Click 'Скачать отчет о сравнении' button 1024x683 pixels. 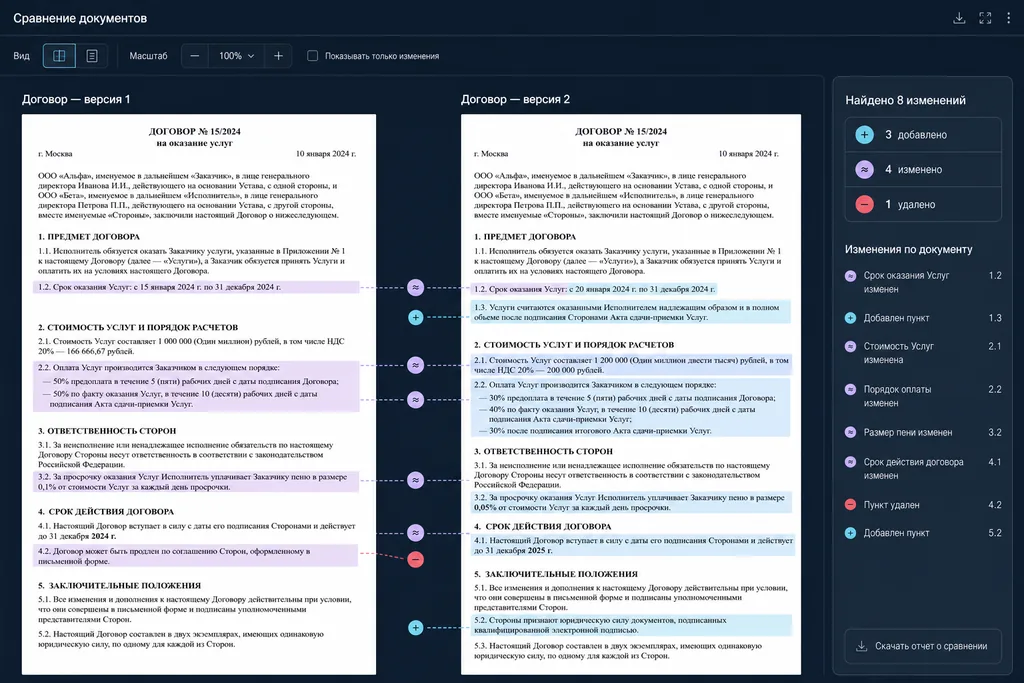[x=923, y=646]
